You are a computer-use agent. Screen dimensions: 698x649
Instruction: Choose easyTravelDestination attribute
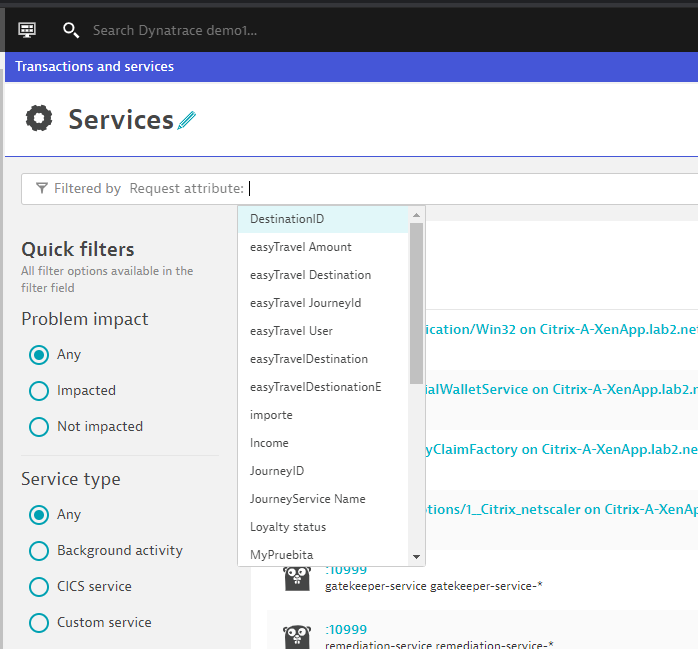tap(323, 359)
